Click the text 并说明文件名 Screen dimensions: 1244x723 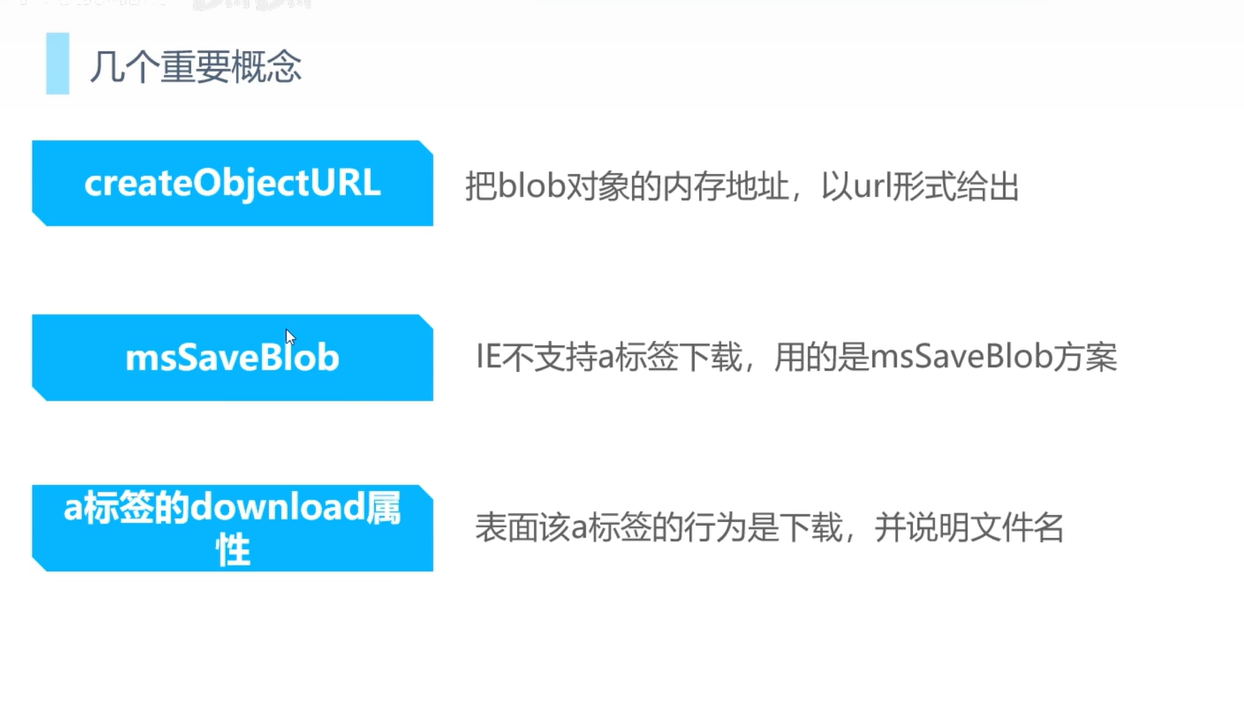click(x=969, y=527)
